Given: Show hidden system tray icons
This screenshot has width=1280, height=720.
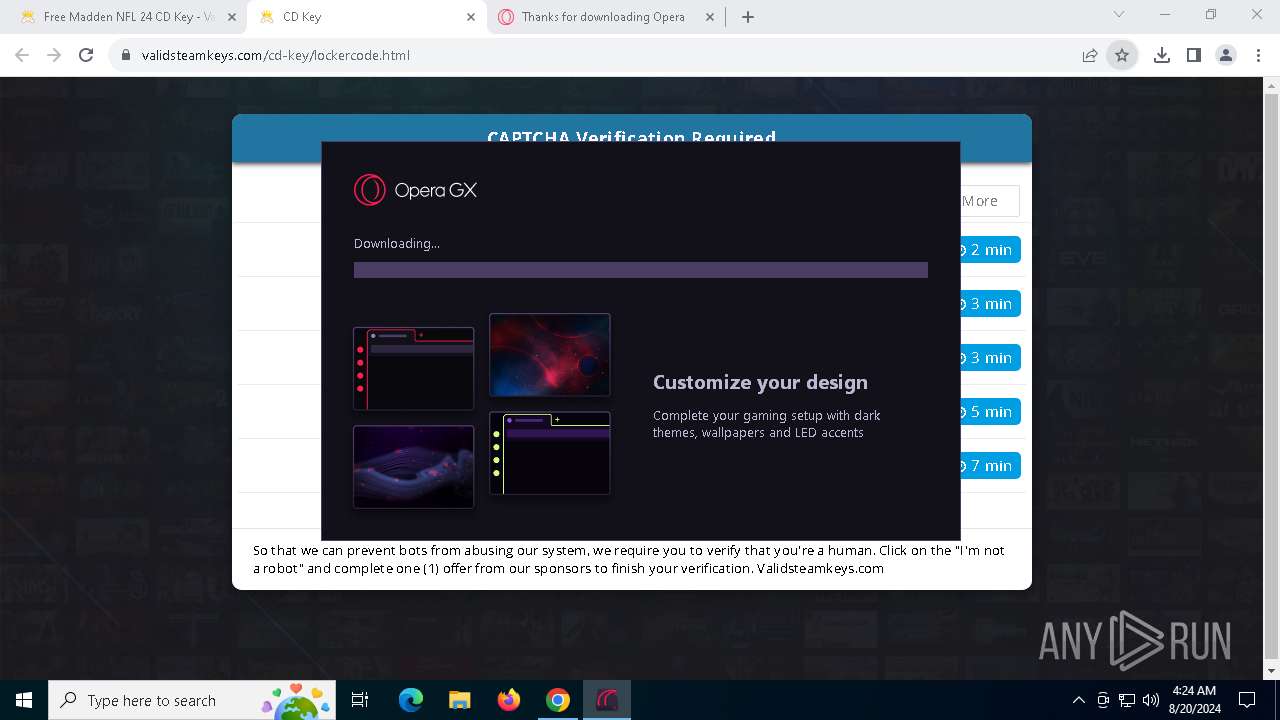Looking at the screenshot, I should coord(1078,700).
